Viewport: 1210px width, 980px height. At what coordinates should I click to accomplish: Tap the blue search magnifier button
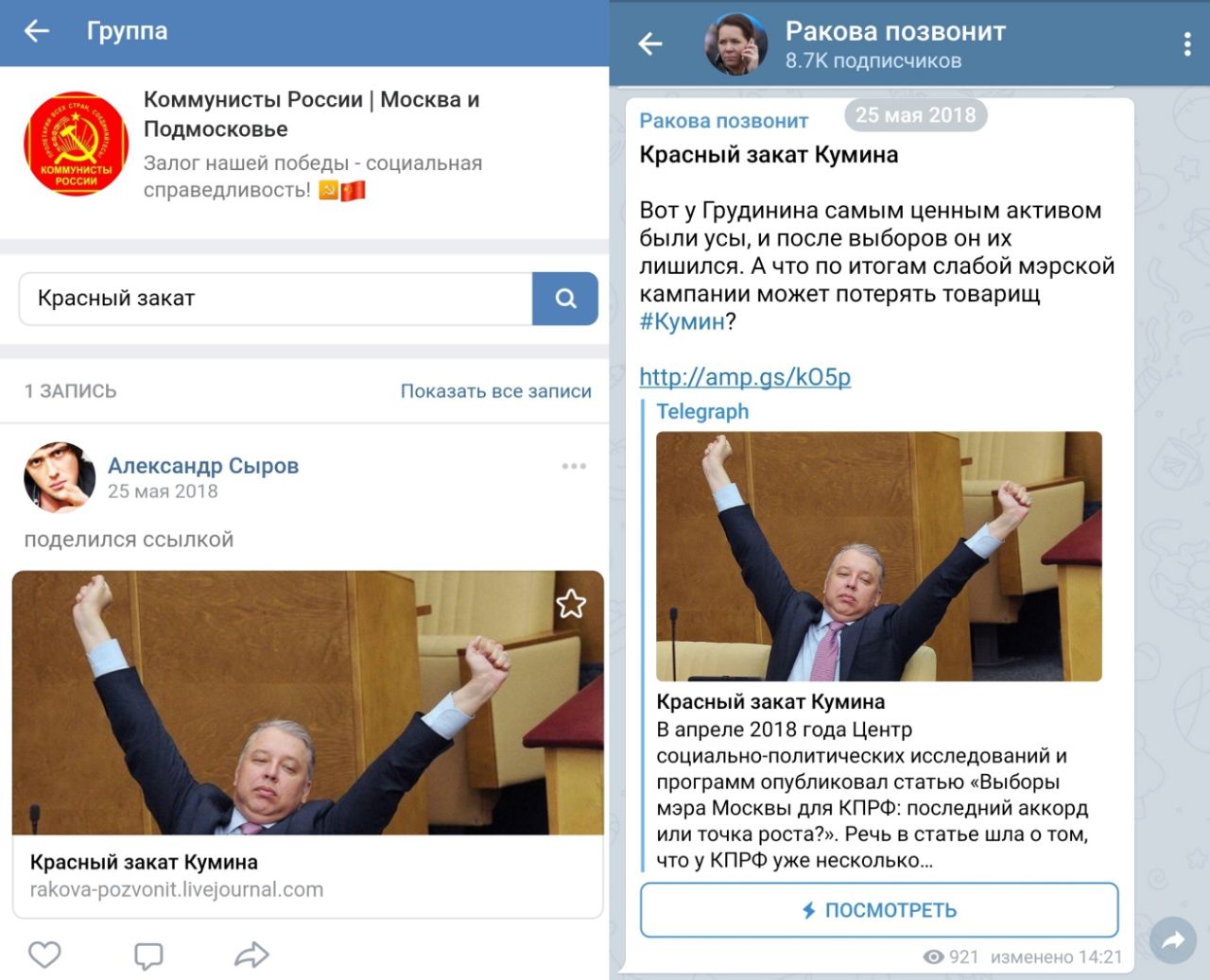[x=565, y=299]
